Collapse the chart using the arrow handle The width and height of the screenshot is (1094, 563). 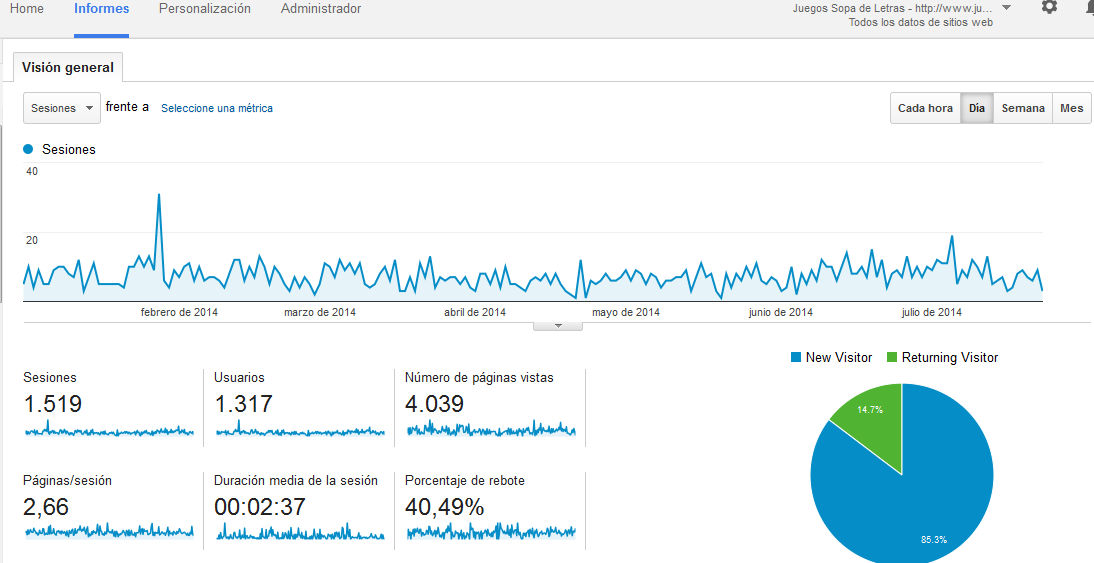(557, 326)
